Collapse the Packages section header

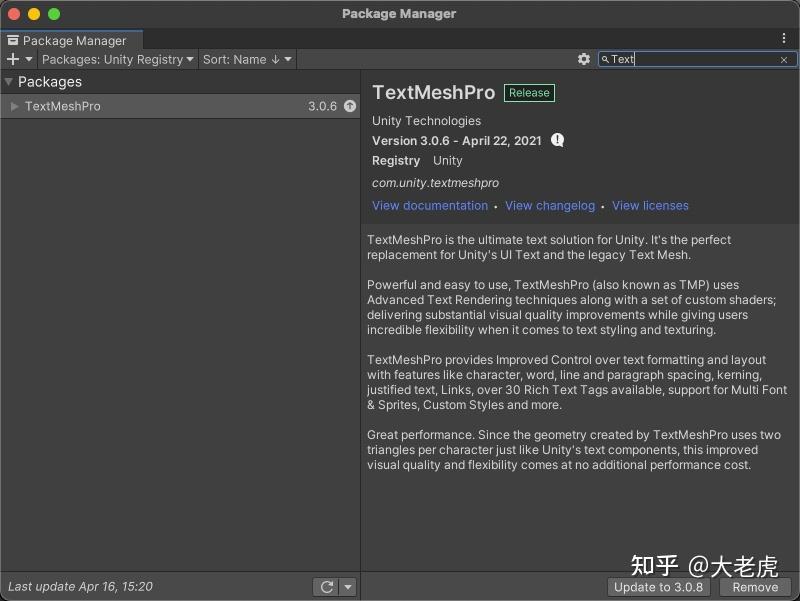(x=8, y=82)
